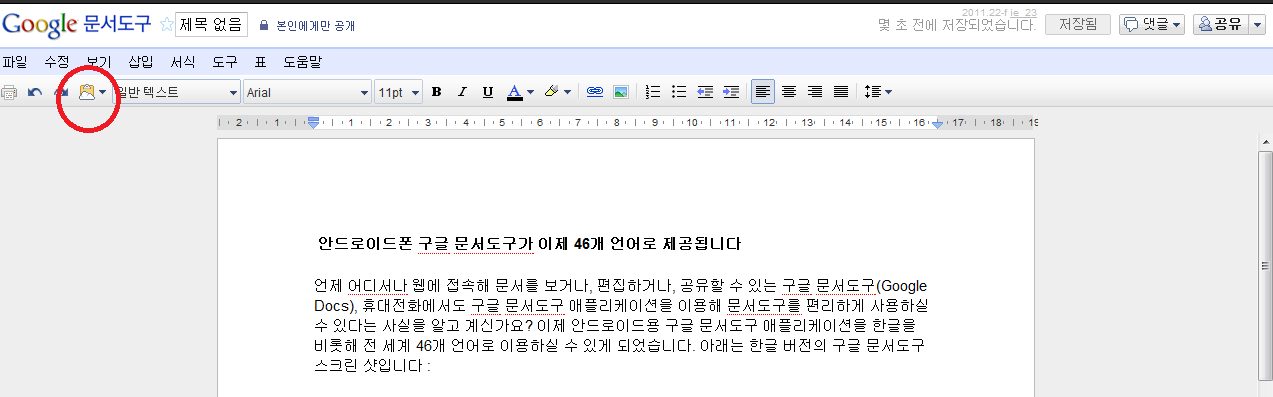Open the 도구 menu
1273x397 pixels.
coord(225,62)
